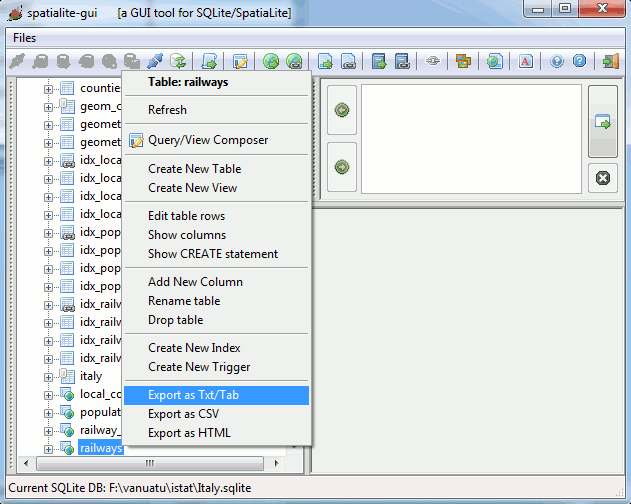Image resolution: width=631 pixels, height=504 pixels.
Task: Choose Add New Column
Action: [x=217, y=282]
